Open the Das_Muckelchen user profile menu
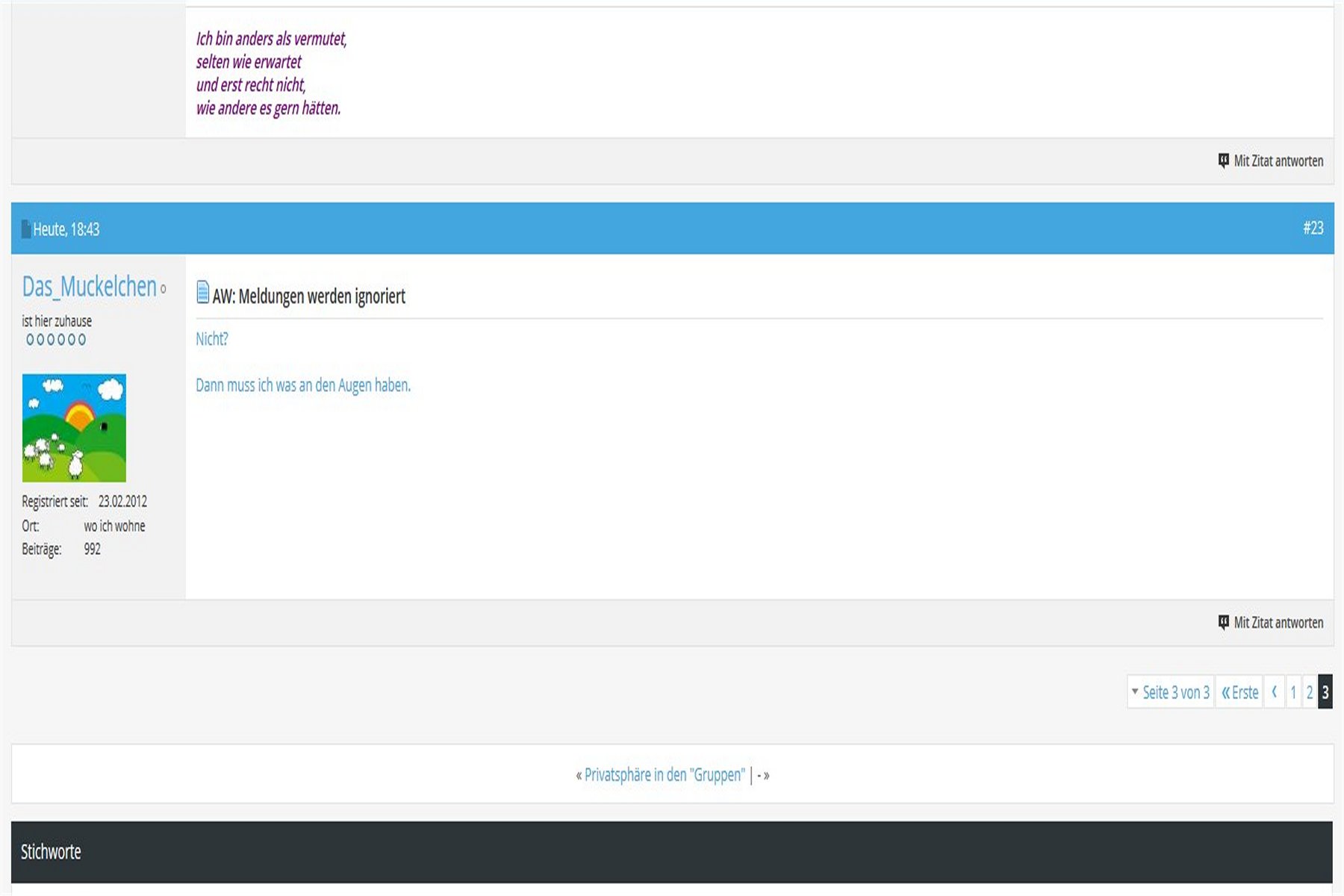 [89, 287]
